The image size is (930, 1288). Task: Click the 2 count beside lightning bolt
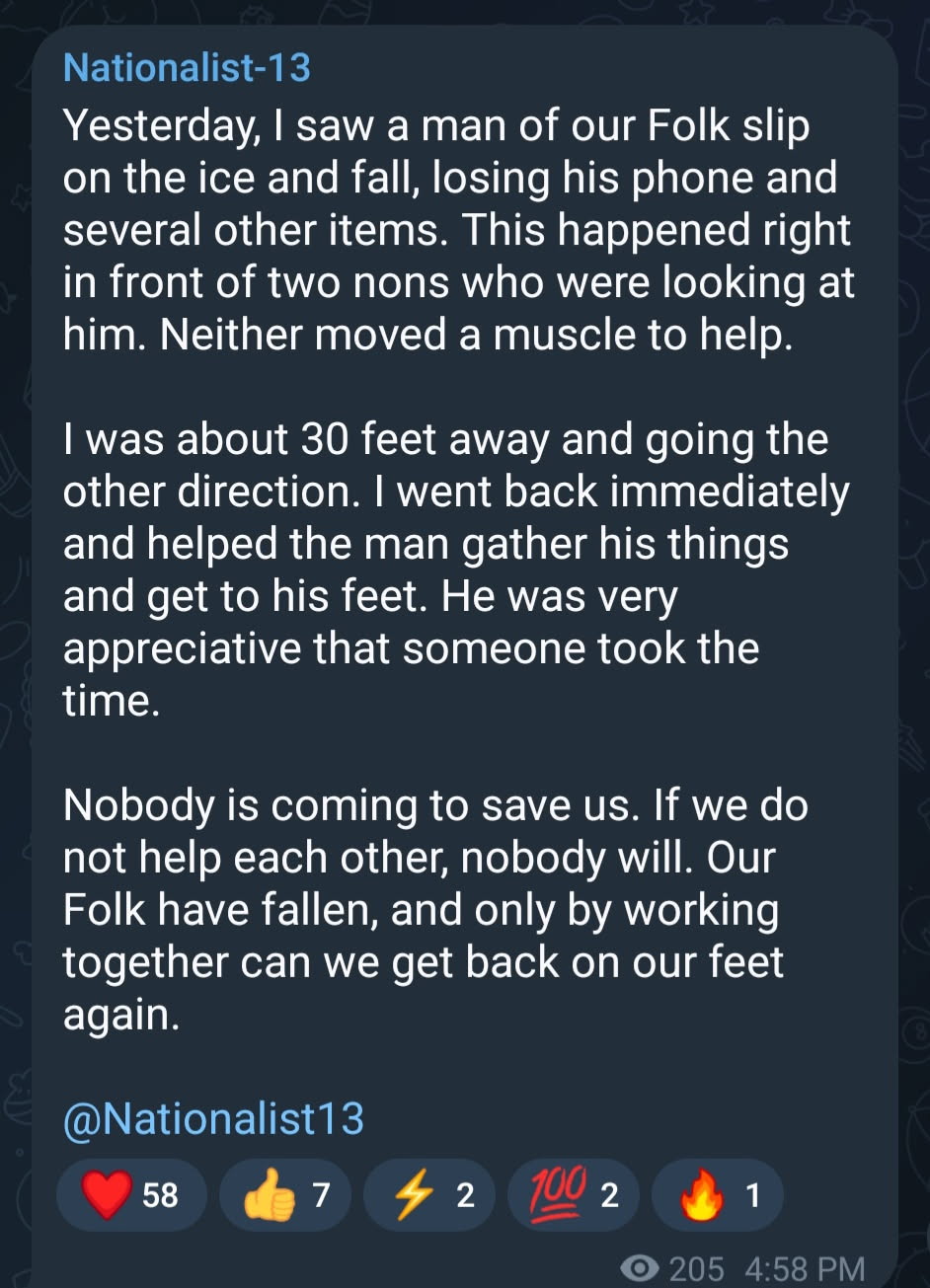point(465,1195)
